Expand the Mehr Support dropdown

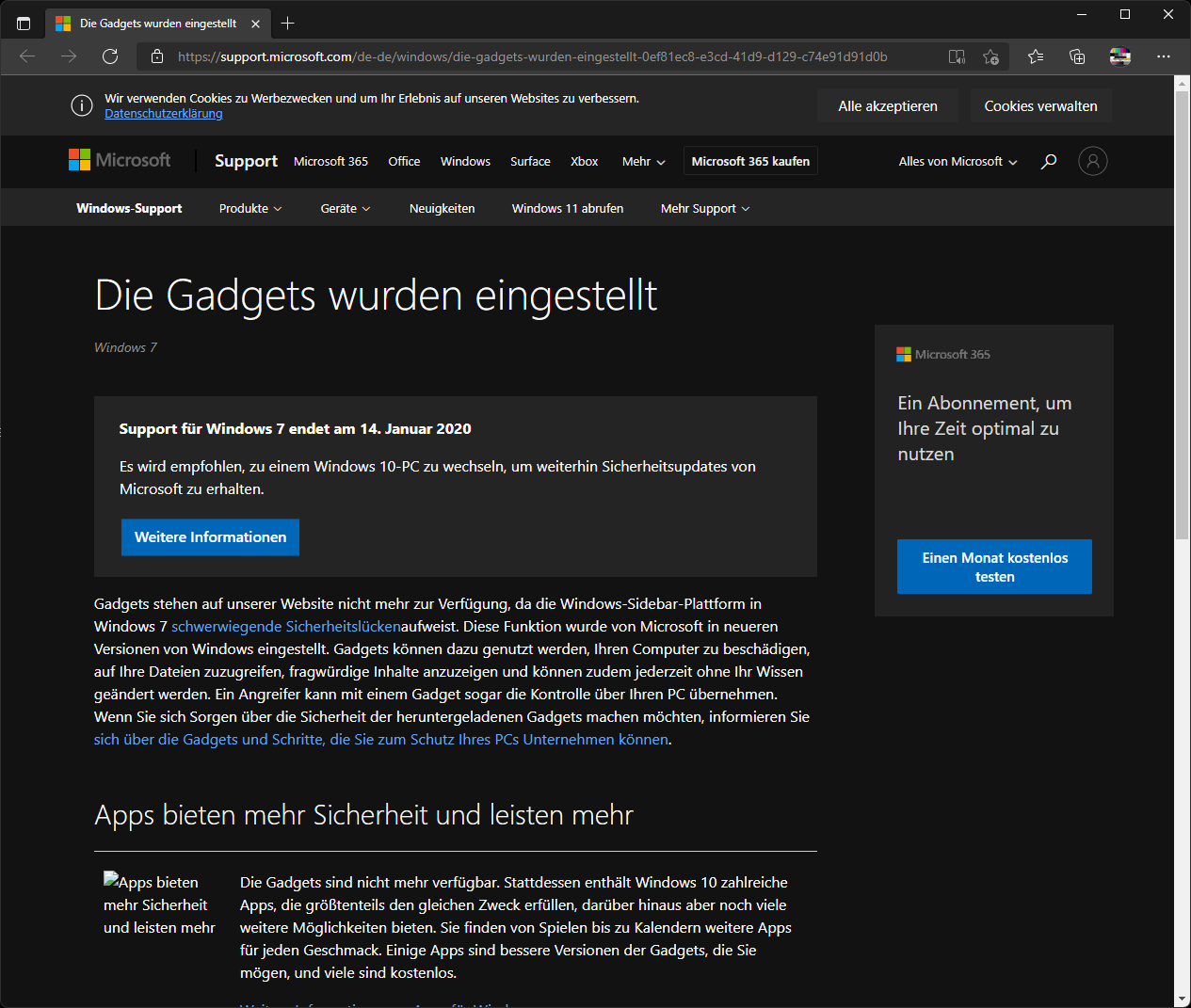pyautogui.click(x=705, y=209)
